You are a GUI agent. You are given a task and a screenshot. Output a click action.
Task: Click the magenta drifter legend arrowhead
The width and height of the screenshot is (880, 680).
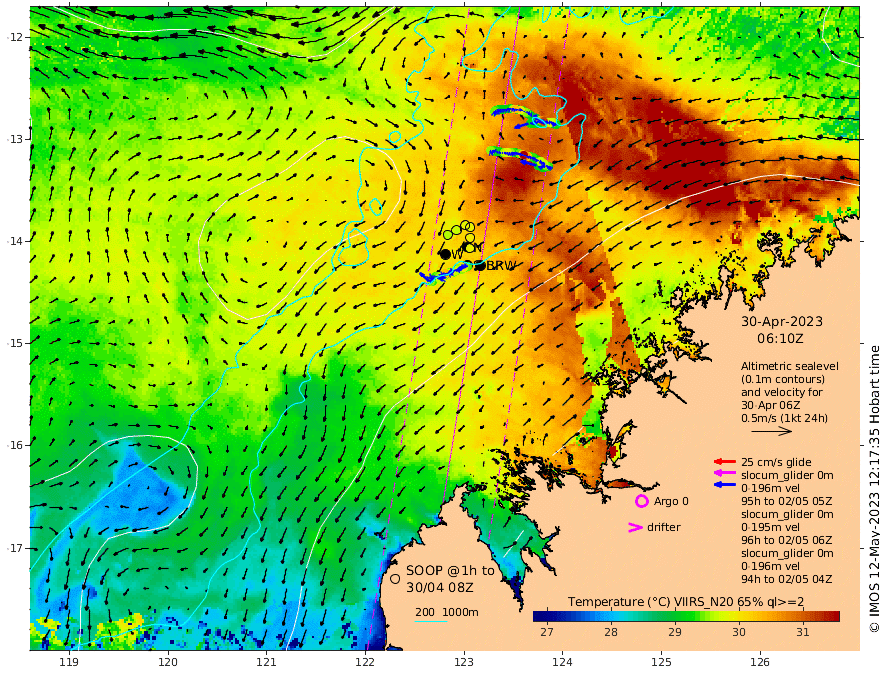[635, 527]
